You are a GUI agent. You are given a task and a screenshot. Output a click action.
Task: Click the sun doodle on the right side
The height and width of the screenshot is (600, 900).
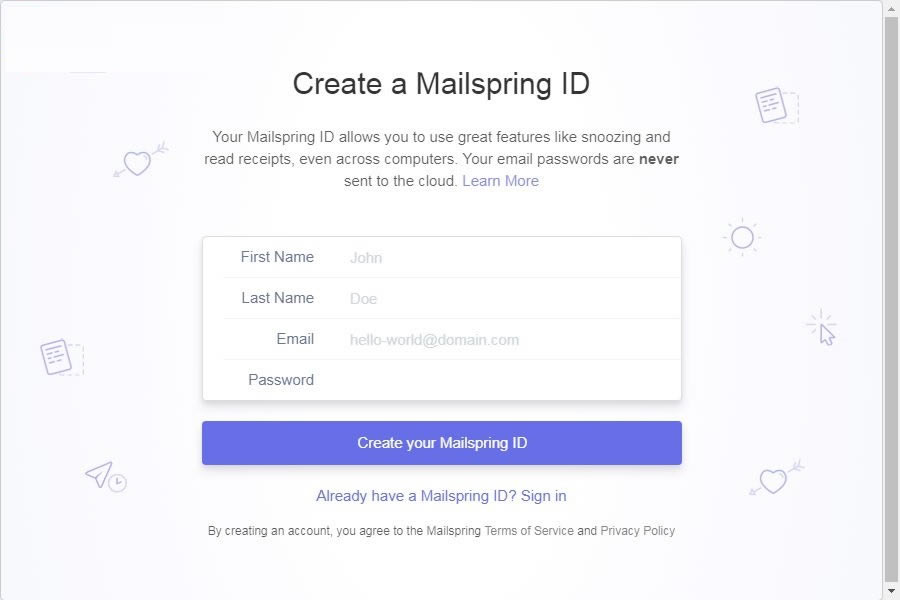742,237
